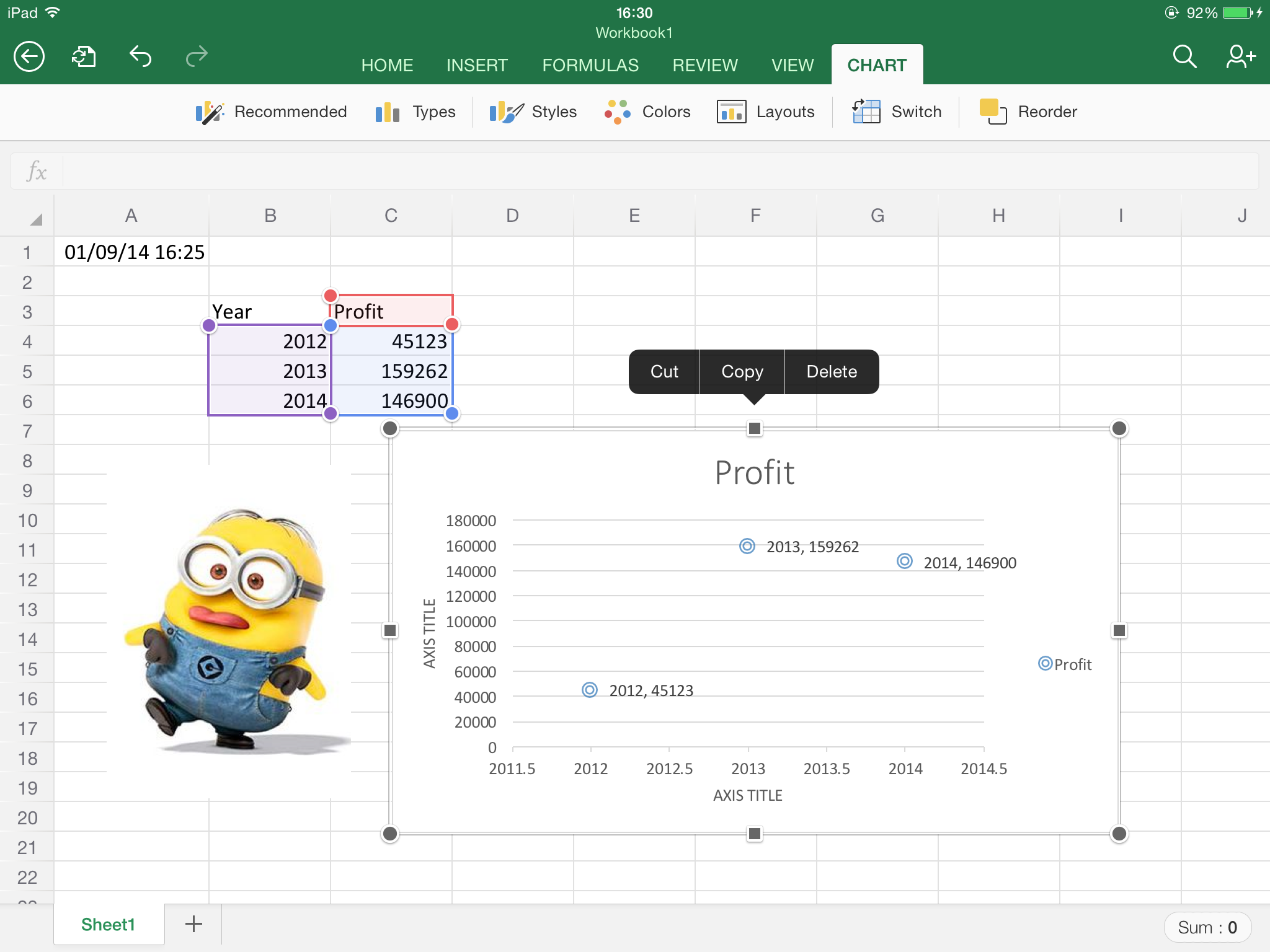Switch to the HOME tab
The height and width of the screenshot is (952, 1270).
click(387, 65)
